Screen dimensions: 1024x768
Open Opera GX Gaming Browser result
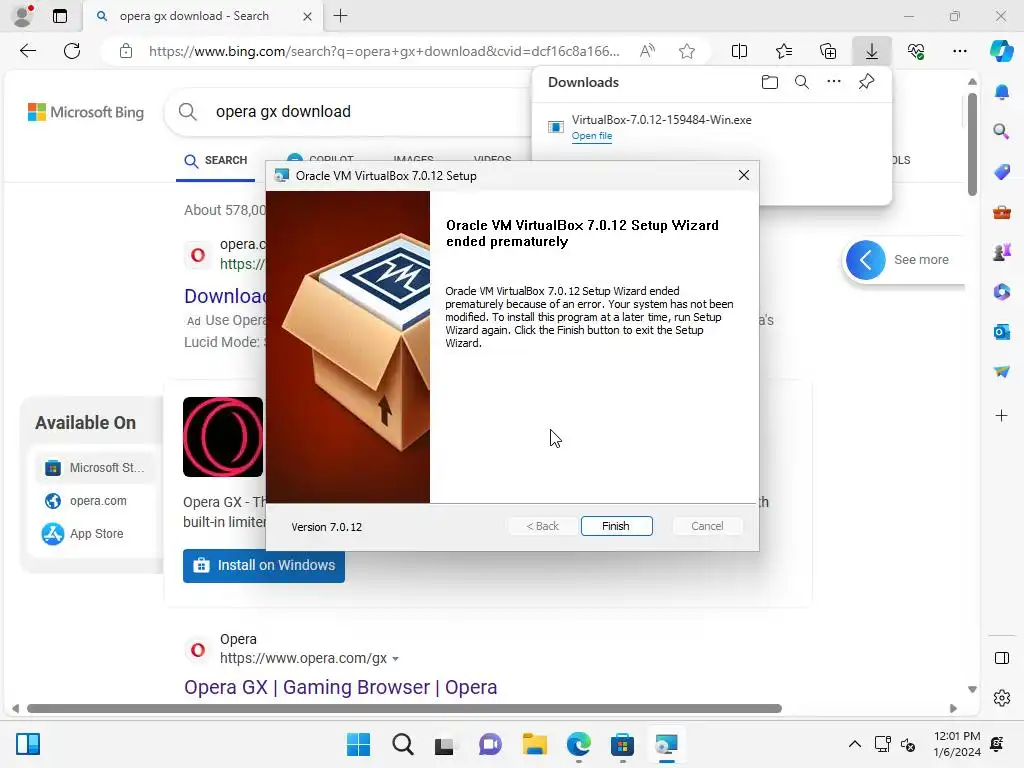click(x=340, y=687)
